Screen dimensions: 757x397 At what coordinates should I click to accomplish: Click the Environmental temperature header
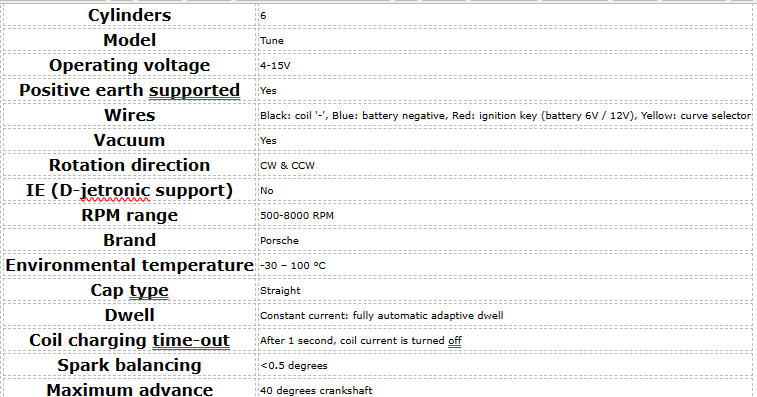[x=129, y=265]
